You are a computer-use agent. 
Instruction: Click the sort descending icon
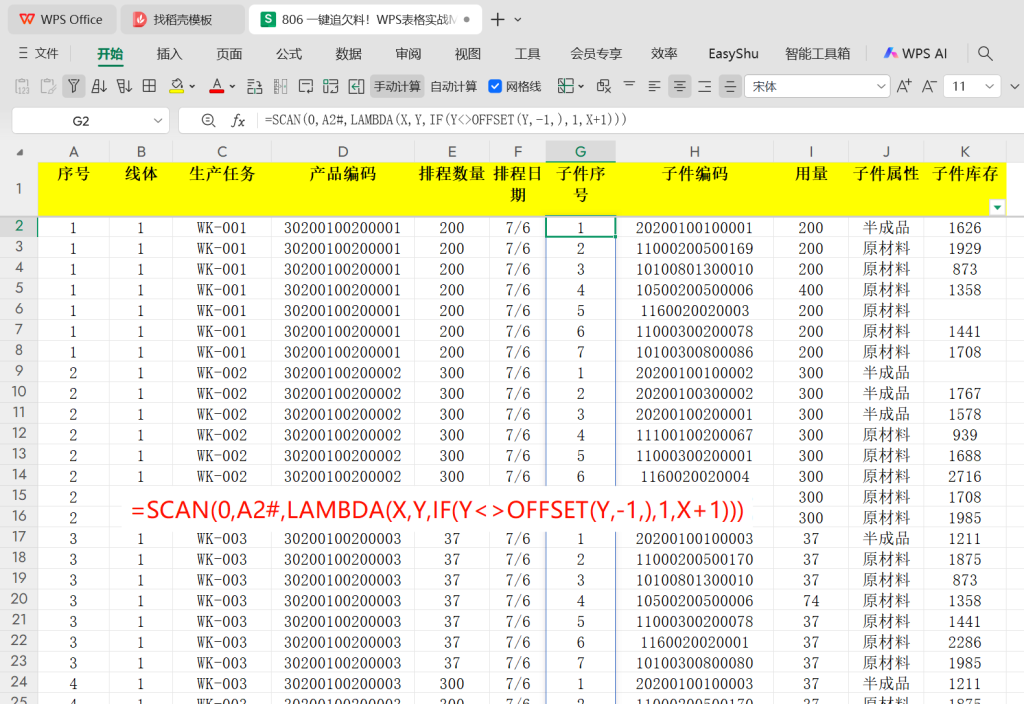pyautogui.click(x=124, y=86)
